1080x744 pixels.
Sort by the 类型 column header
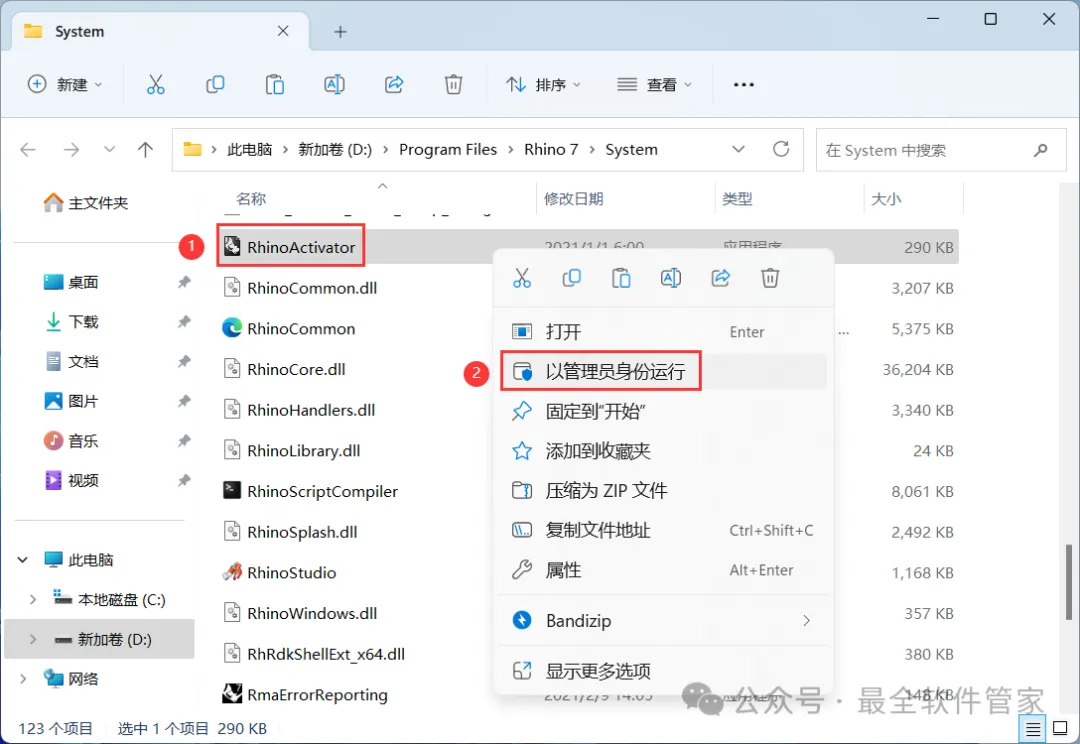tap(737, 199)
